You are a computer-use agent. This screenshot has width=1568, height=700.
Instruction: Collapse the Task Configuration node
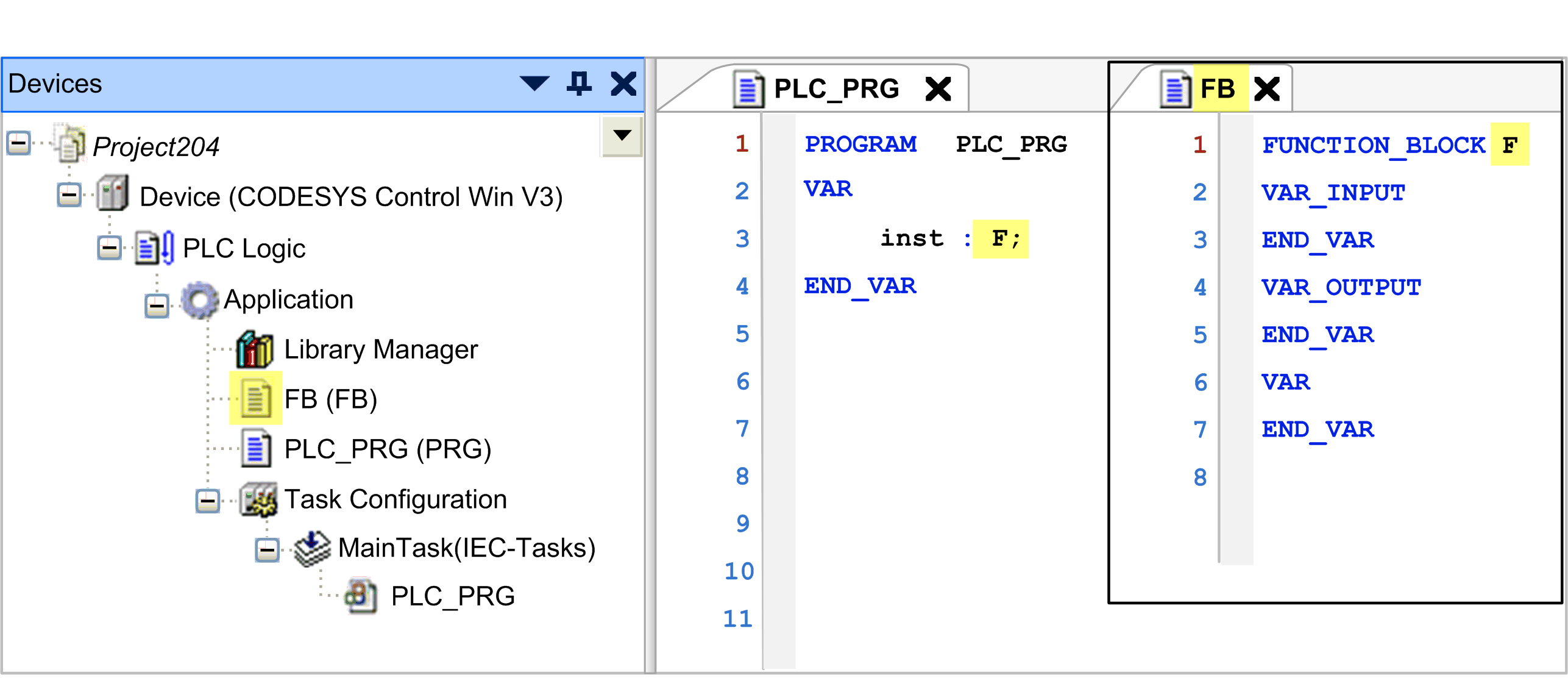coord(207,501)
